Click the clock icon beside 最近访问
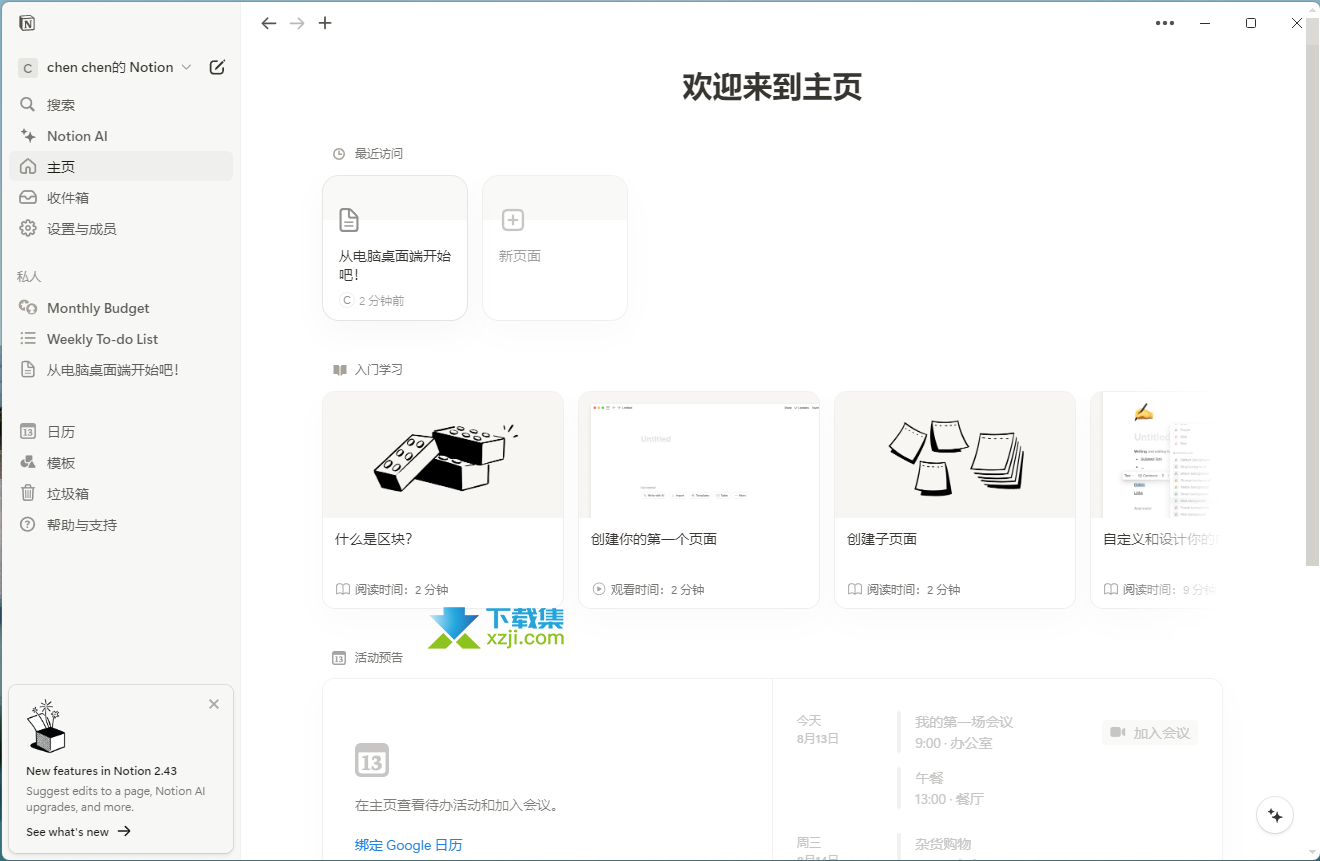 [339, 154]
